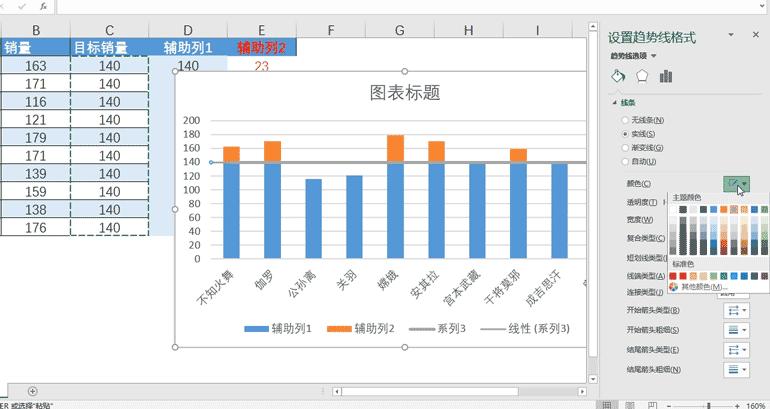Select 实线(S) solid line option
The height and width of the screenshot is (409, 770).
pyautogui.click(x=638, y=134)
